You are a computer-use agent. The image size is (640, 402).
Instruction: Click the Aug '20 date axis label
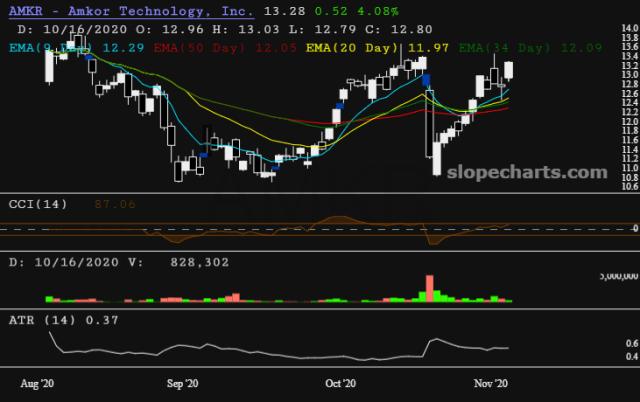(37, 383)
